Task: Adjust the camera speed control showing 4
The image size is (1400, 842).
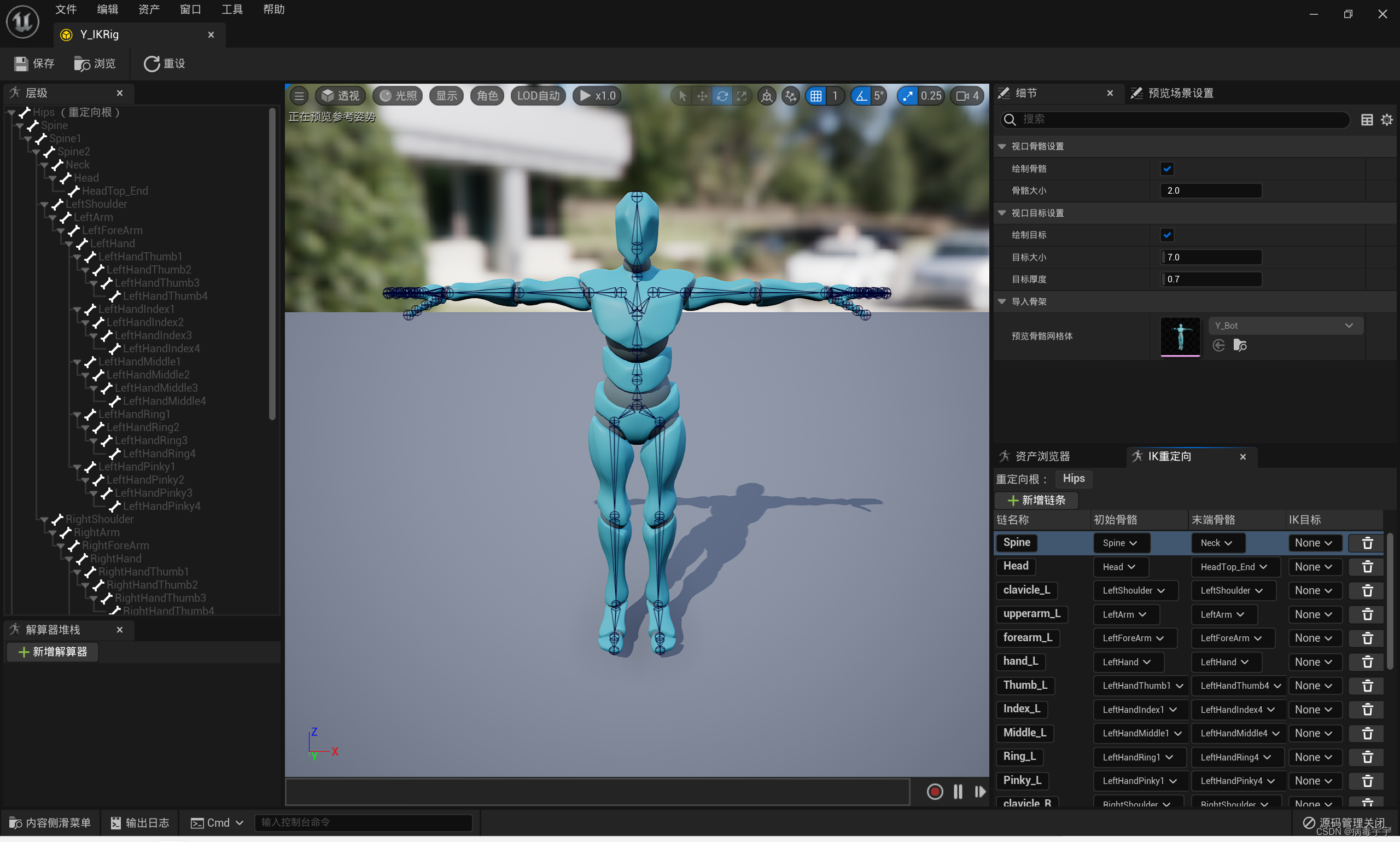Action: pyautogui.click(x=966, y=95)
